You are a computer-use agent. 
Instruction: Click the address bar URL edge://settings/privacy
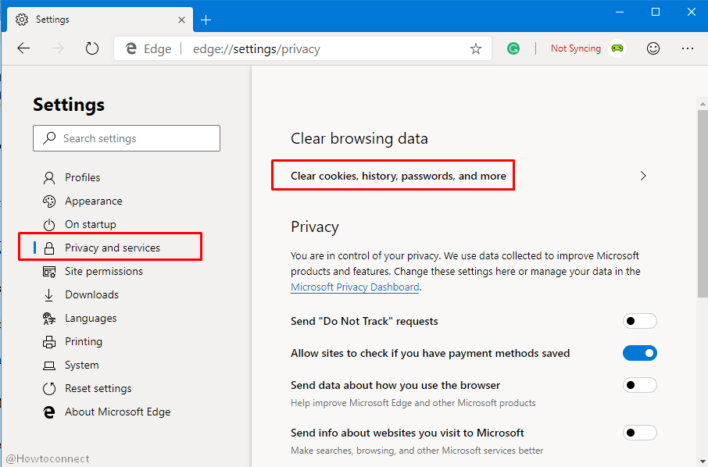coord(256,49)
